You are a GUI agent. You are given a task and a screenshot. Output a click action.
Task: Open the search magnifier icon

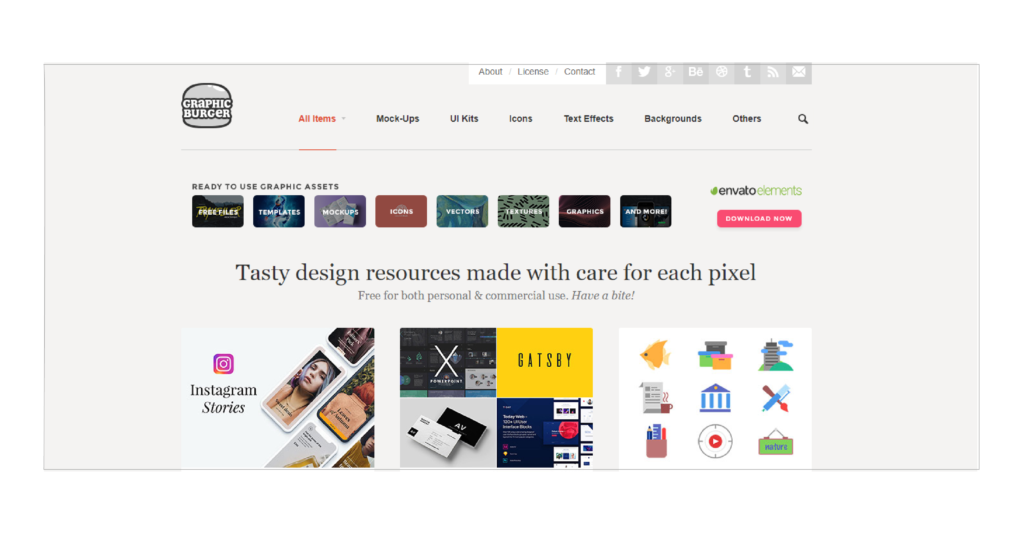click(803, 119)
